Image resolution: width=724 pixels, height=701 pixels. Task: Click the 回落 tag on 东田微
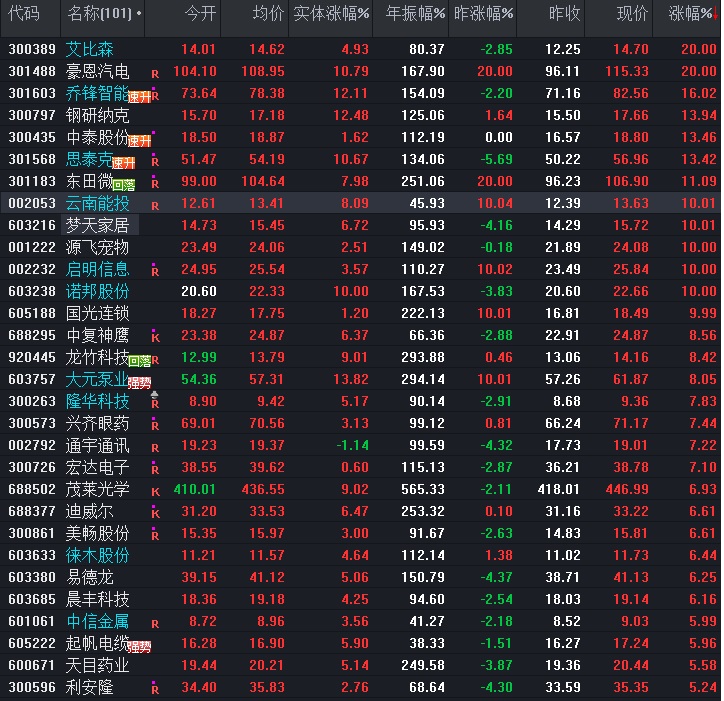click(x=124, y=185)
